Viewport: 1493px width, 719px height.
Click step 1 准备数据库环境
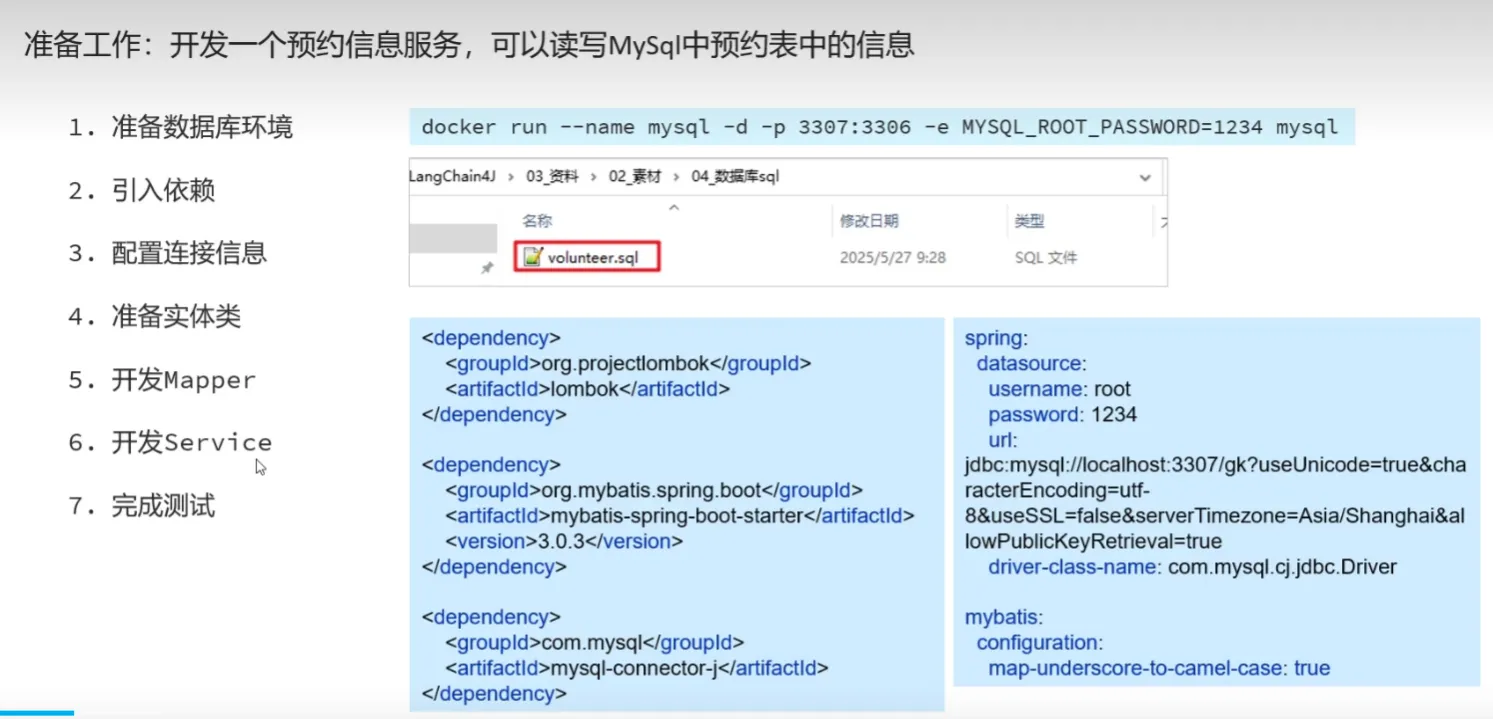[x=201, y=128]
